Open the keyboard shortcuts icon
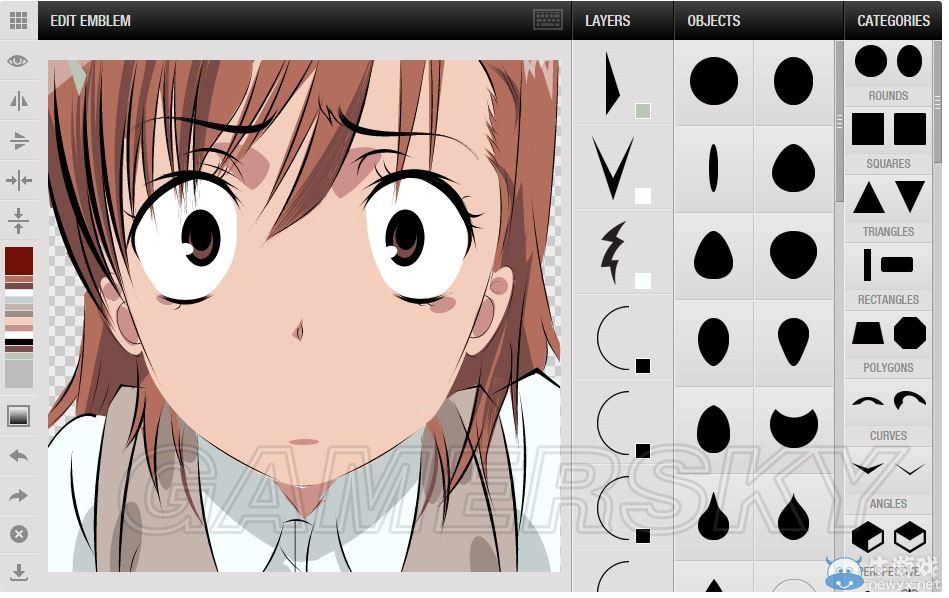The width and height of the screenshot is (949, 598). pyautogui.click(x=547, y=20)
